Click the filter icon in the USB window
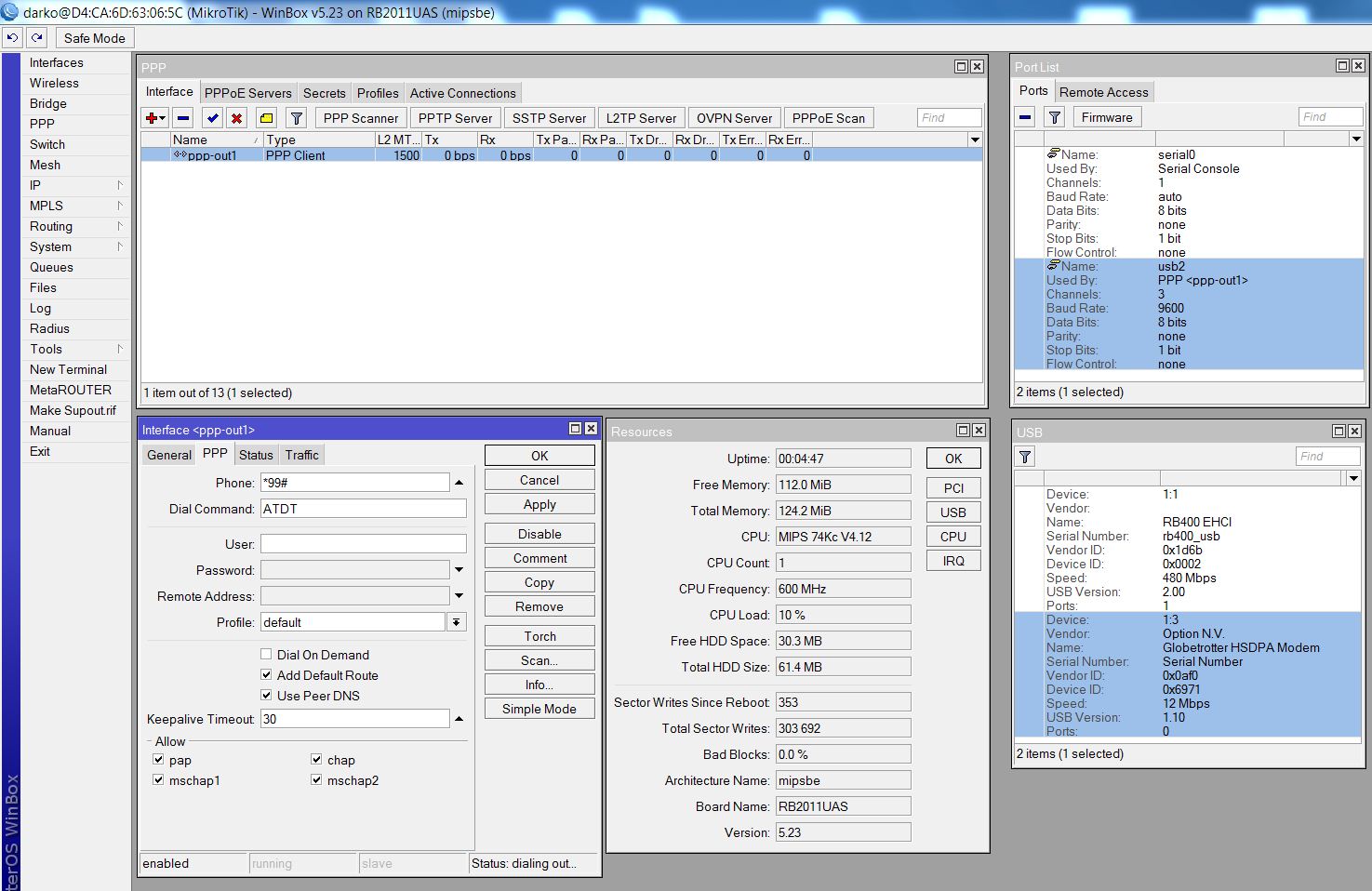The image size is (1372, 891). click(1024, 456)
